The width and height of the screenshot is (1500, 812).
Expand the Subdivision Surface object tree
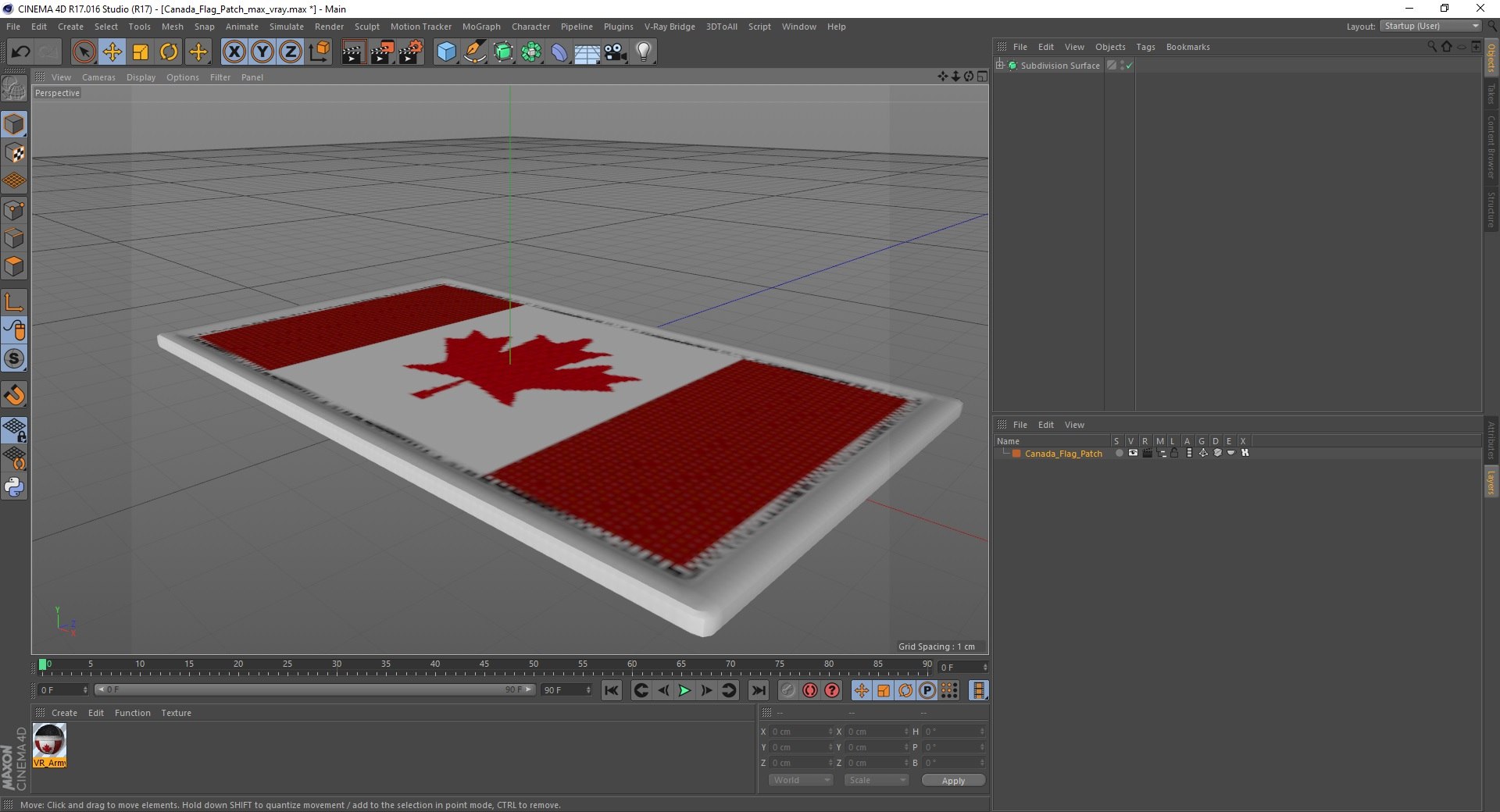click(1000, 66)
